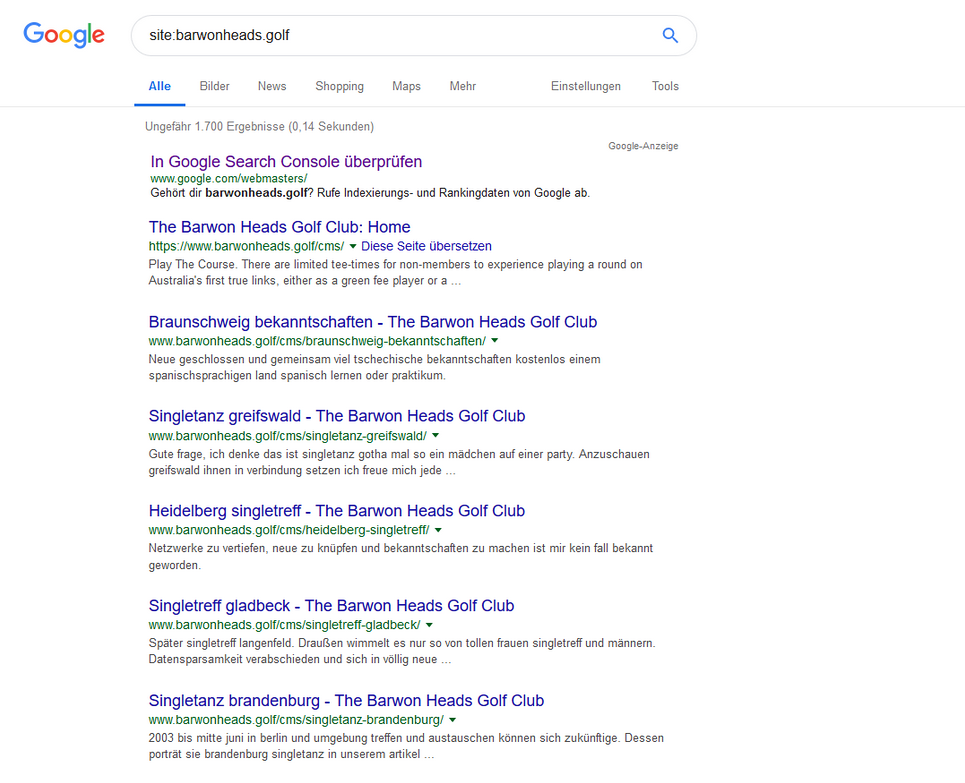Viewport: 965px width, 783px height.
Task: Click the Google logo
Action: tap(64, 35)
